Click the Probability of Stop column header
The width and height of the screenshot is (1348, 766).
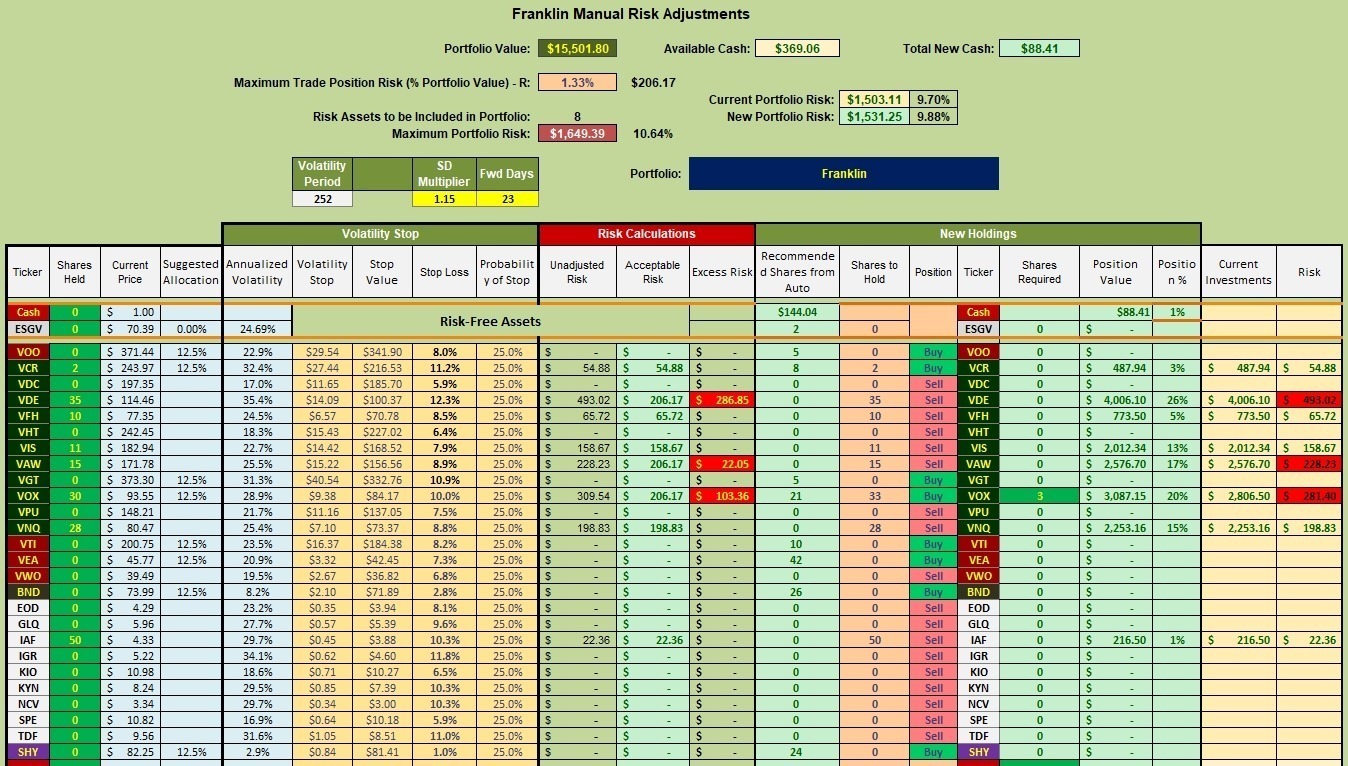click(507, 272)
